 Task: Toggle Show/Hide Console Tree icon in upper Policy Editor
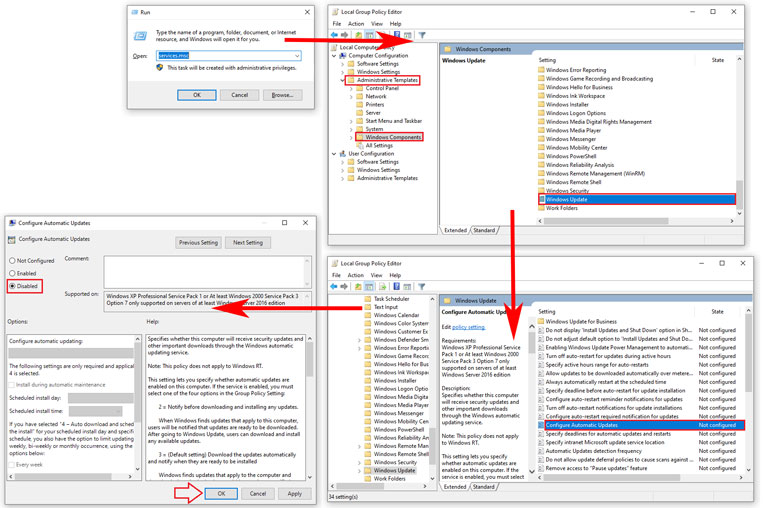coord(370,35)
